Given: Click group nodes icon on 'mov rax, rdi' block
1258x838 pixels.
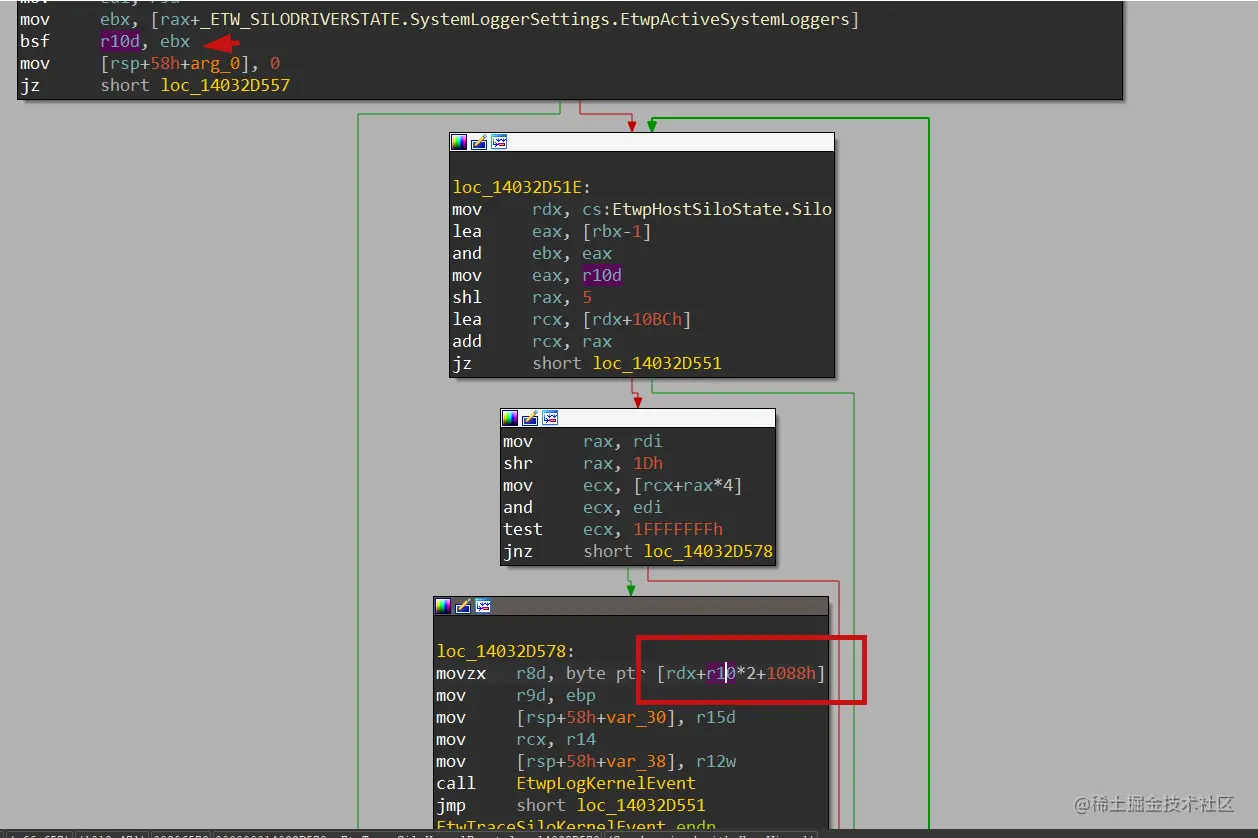Looking at the screenshot, I should coord(550,418).
